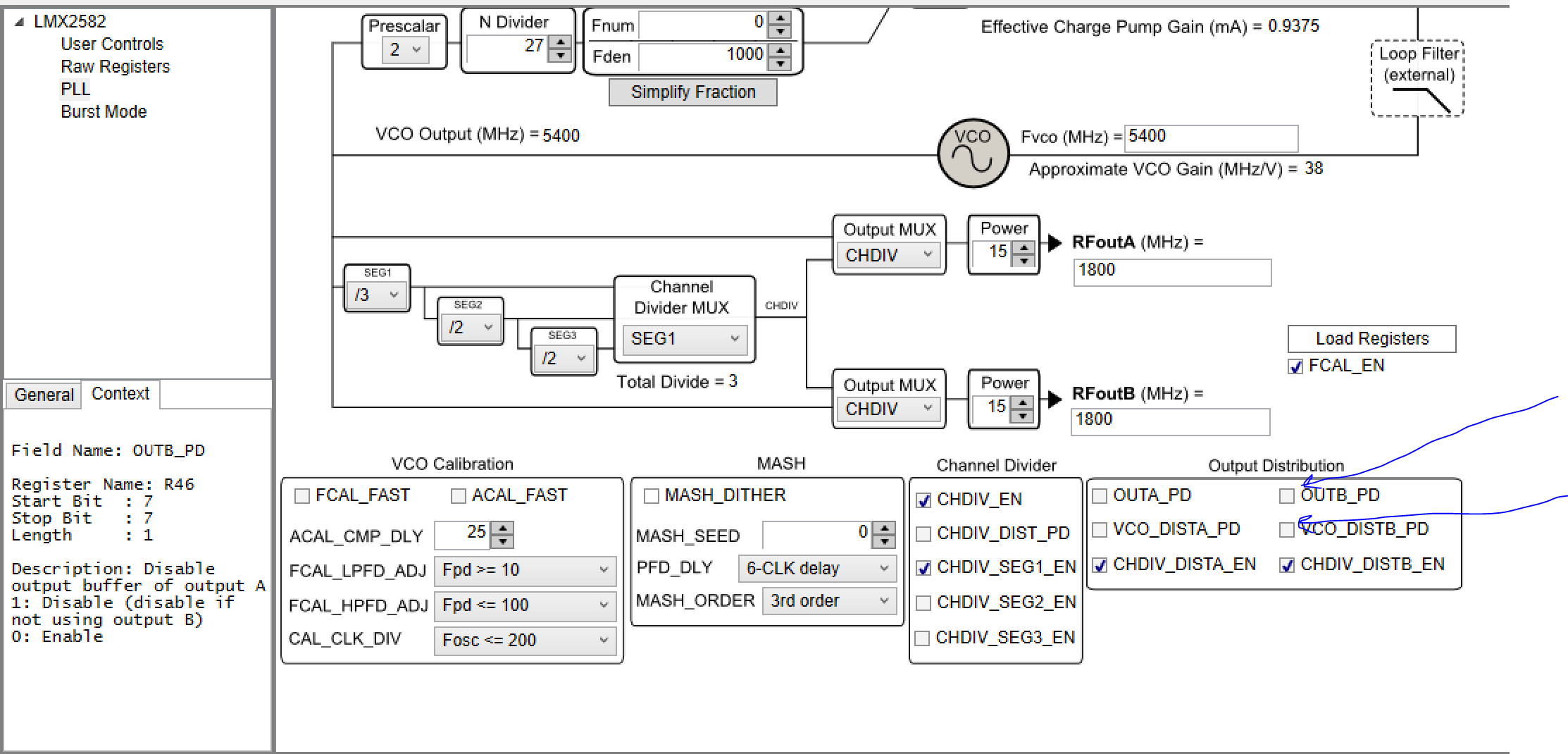Lower RFoutB Power value with down arrow
This screenshot has width=1568, height=754.
pyautogui.click(x=1023, y=415)
